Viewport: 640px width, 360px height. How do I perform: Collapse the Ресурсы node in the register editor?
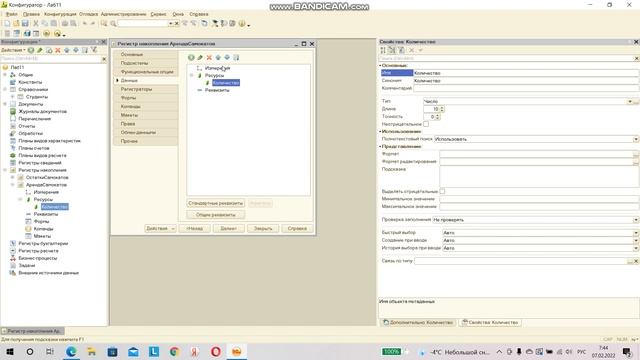pos(191,76)
